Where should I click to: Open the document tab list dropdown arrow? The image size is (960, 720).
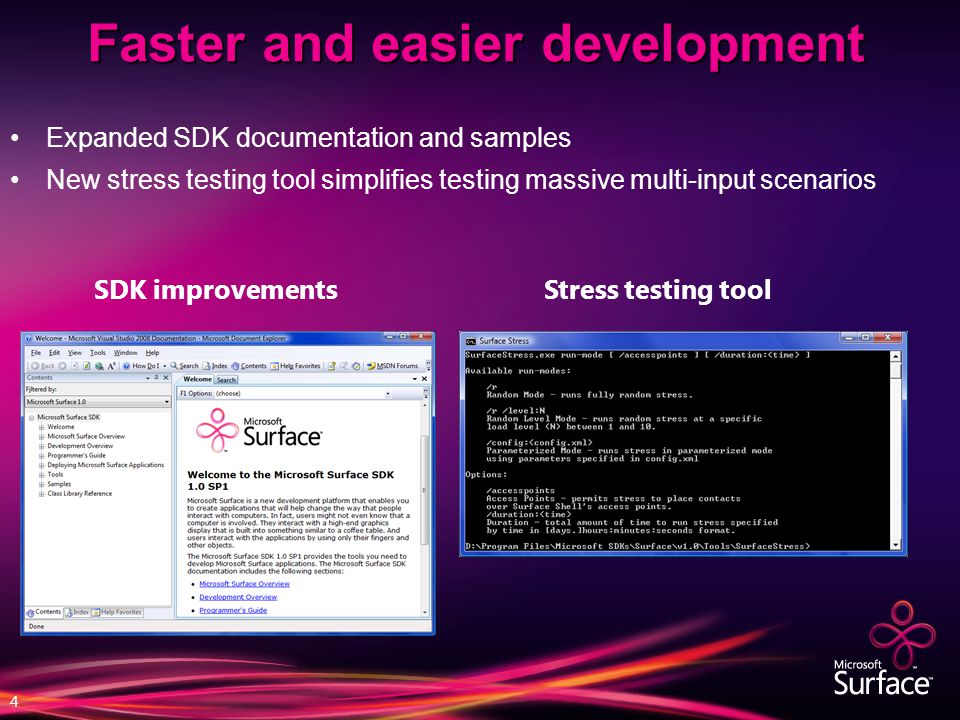[415, 379]
